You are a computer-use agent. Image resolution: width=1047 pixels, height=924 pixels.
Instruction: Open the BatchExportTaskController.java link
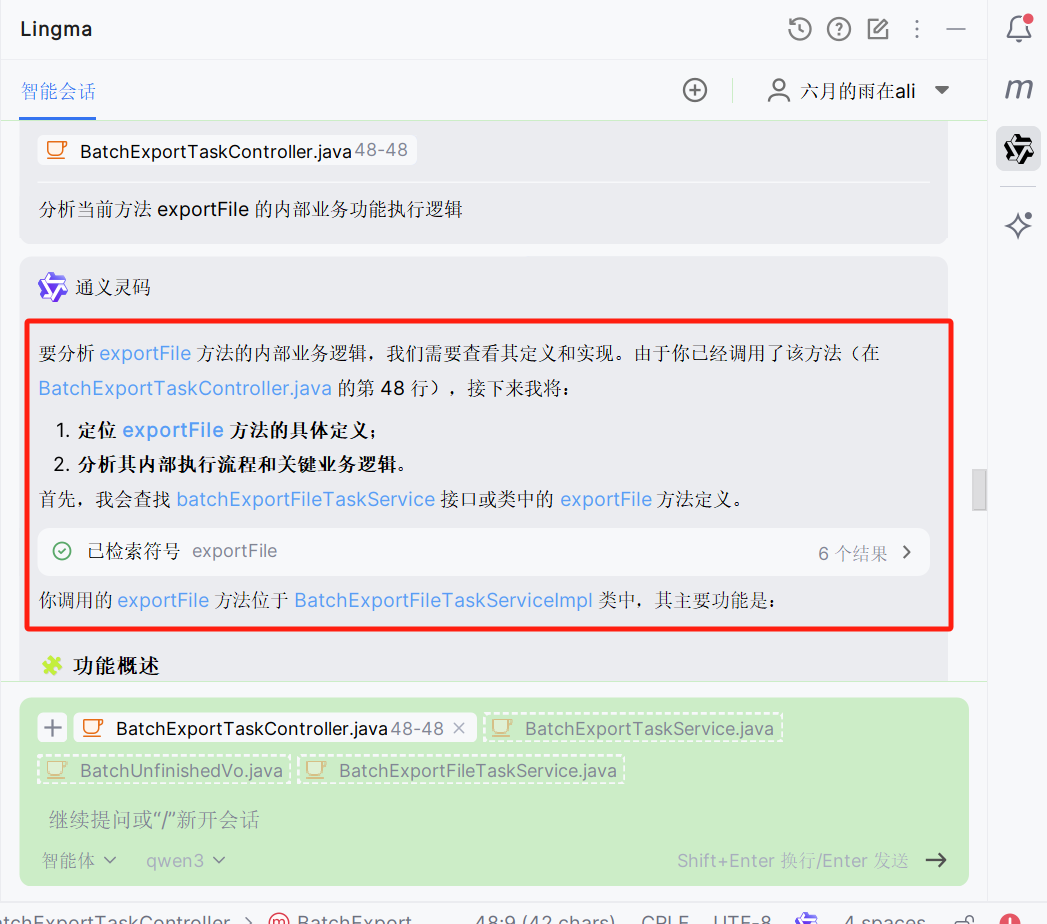[x=185, y=388]
